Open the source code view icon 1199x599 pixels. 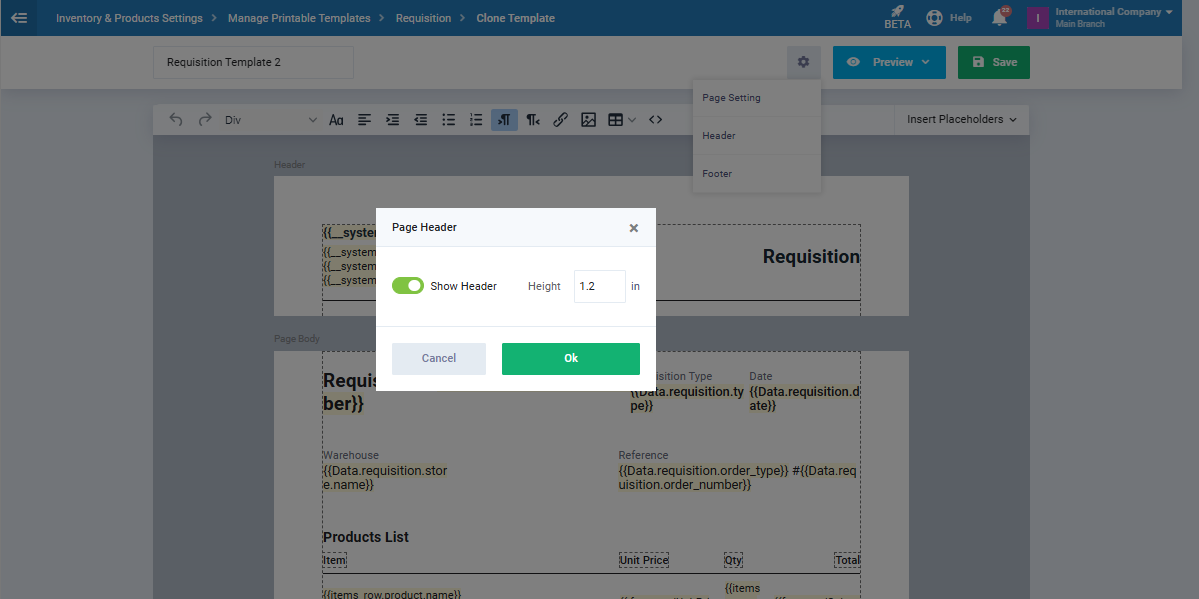[655, 120]
